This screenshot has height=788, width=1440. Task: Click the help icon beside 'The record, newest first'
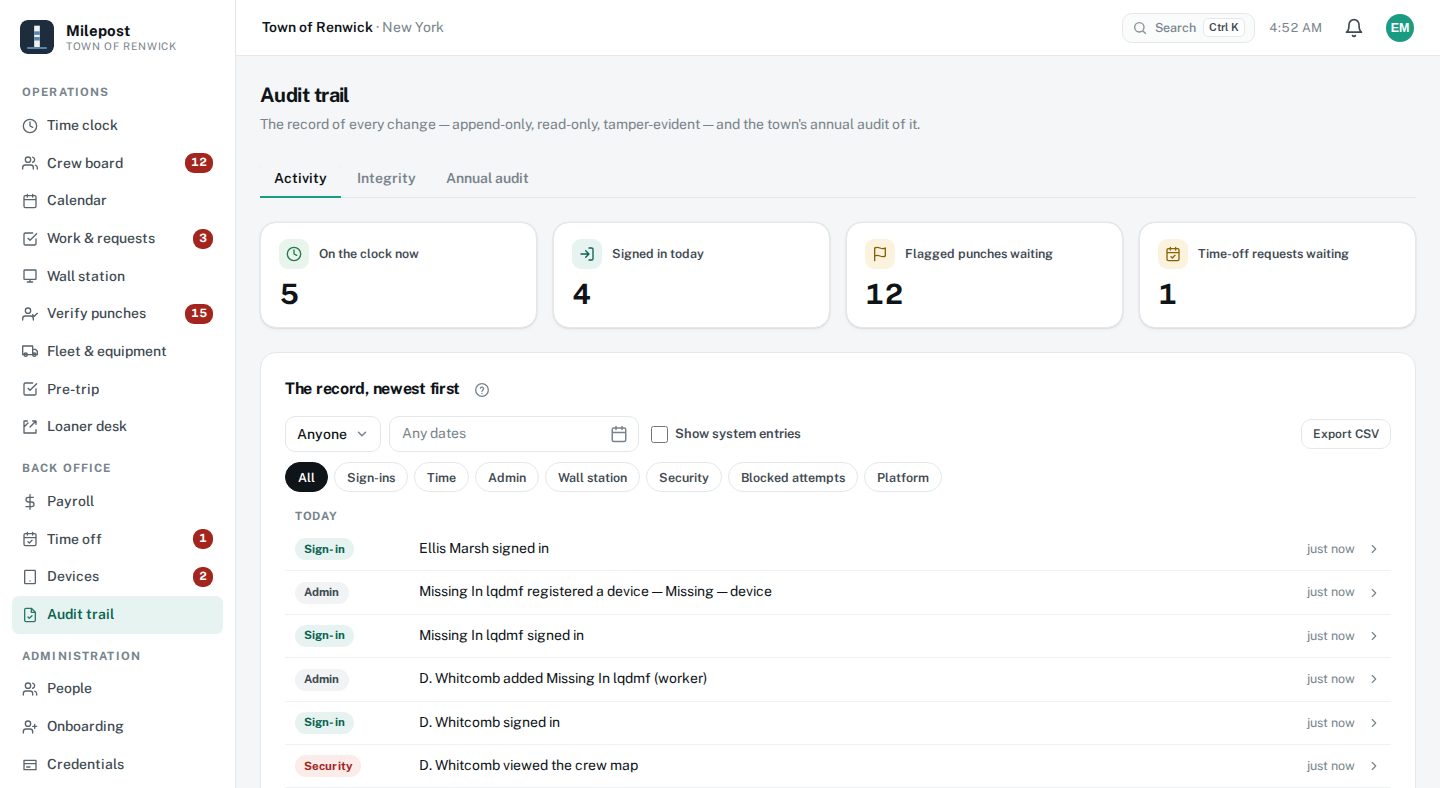482,390
